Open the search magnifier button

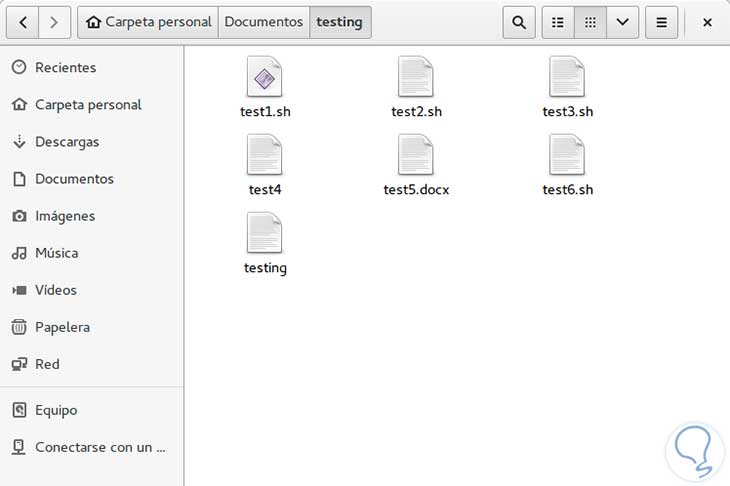[519, 22]
